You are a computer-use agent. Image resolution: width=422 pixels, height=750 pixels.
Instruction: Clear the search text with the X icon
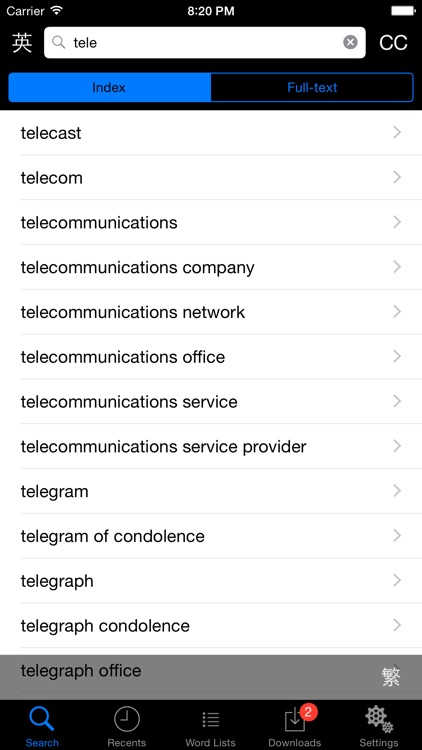(x=350, y=43)
